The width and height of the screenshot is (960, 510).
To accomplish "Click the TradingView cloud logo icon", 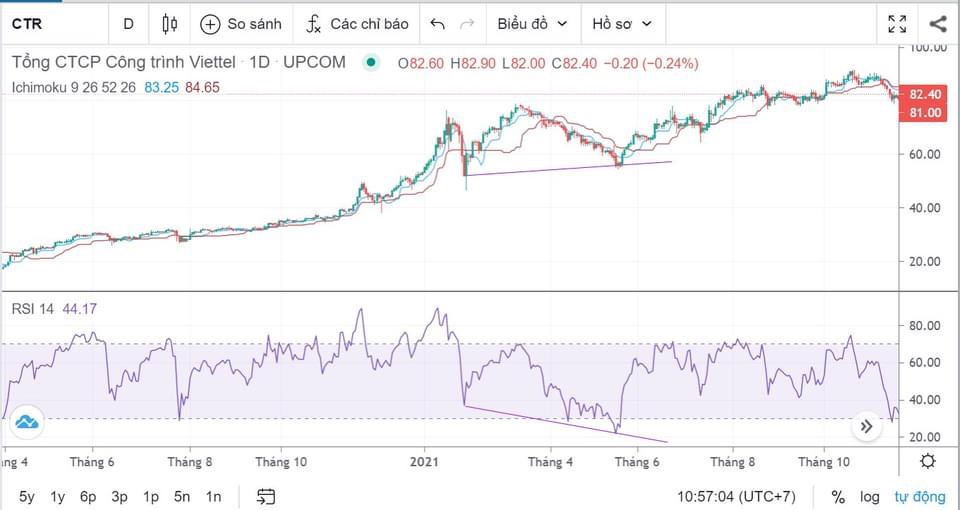I will 26,422.
